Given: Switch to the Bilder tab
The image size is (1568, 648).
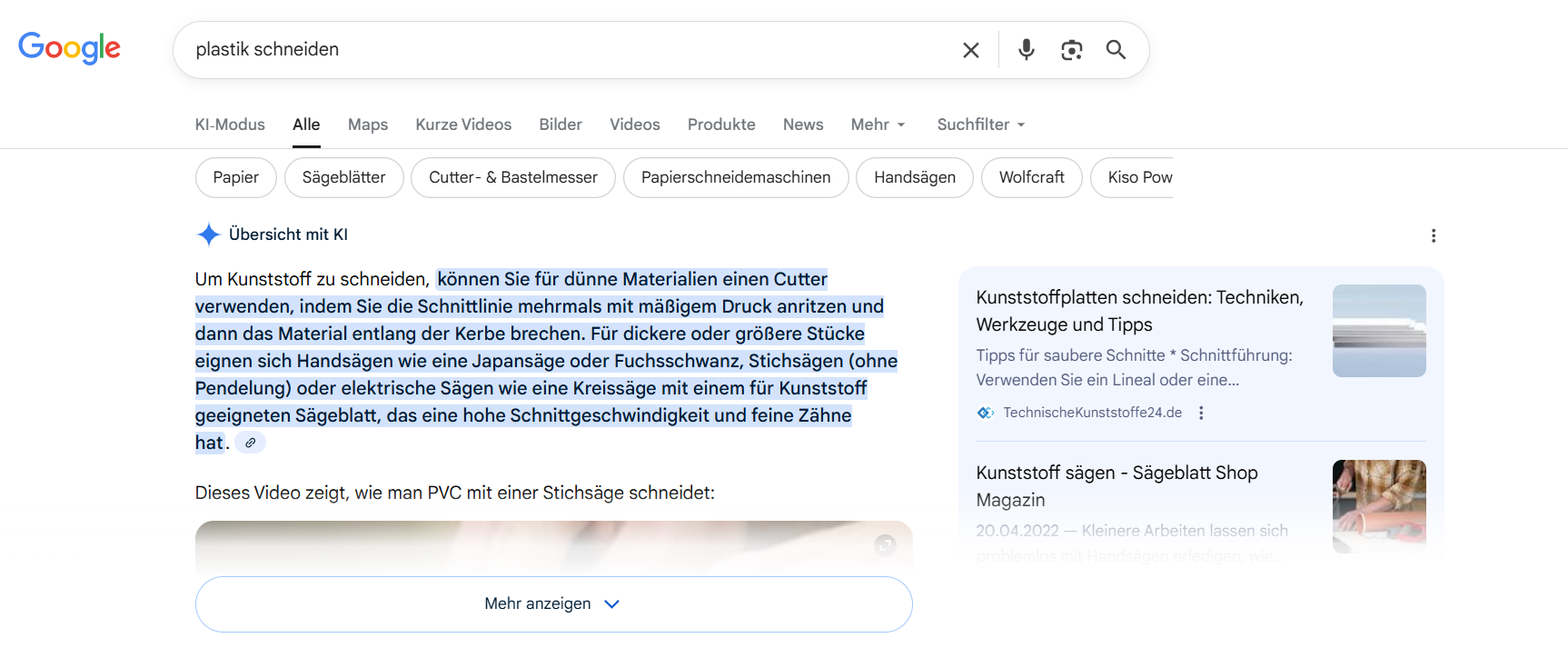Looking at the screenshot, I should click(560, 125).
